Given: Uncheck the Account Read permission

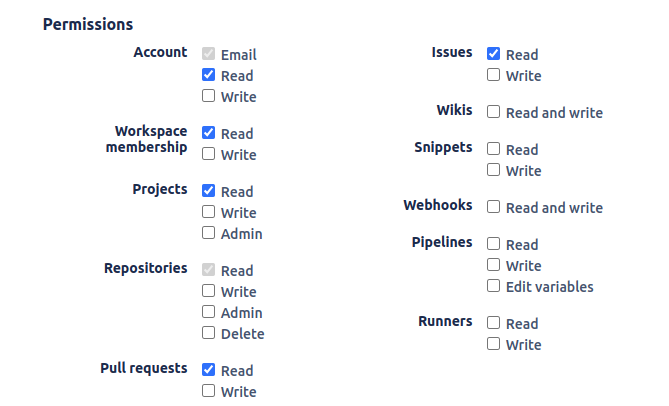Looking at the screenshot, I should pos(208,75).
